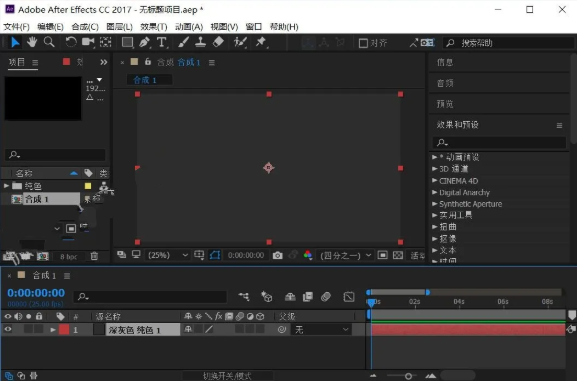This screenshot has width=578, height=382.
Task: Select the Eraser tool
Action: click(x=218, y=42)
